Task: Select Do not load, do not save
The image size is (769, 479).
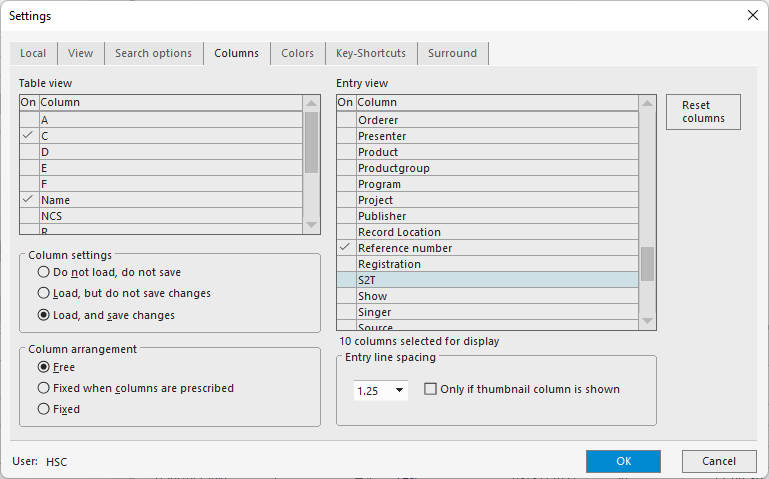Action: (43, 272)
